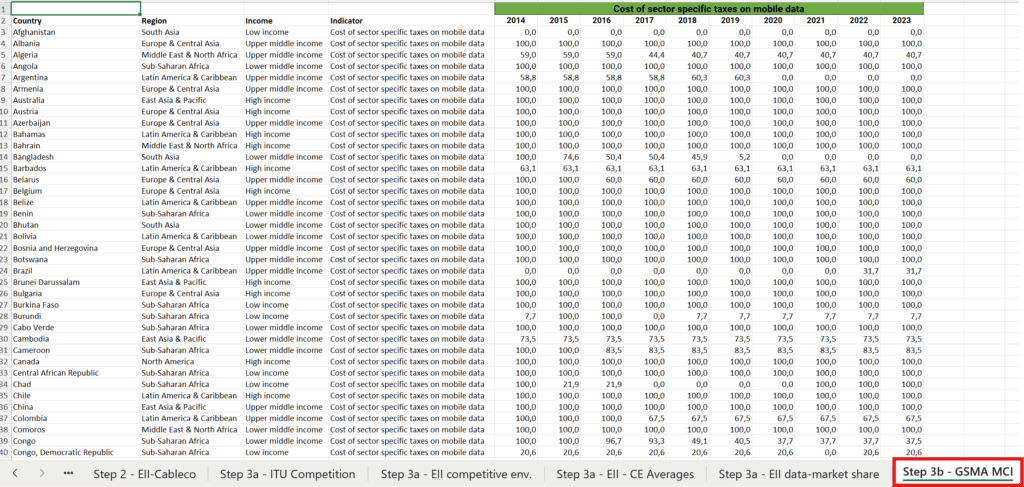Select row 14 header number
This screenshot has width=1024, height=487.
[5, 157]
